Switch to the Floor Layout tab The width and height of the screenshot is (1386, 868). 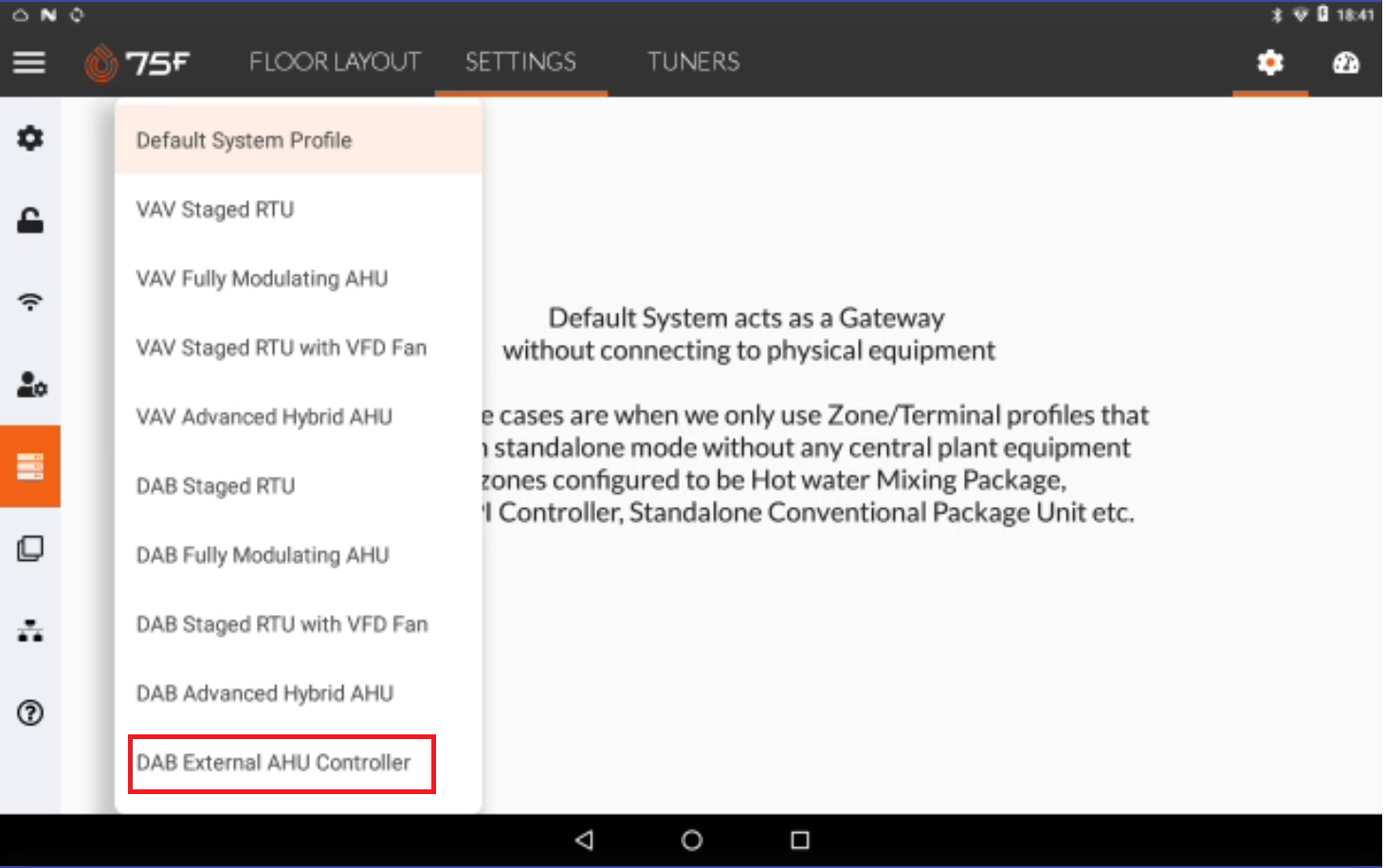335,63
